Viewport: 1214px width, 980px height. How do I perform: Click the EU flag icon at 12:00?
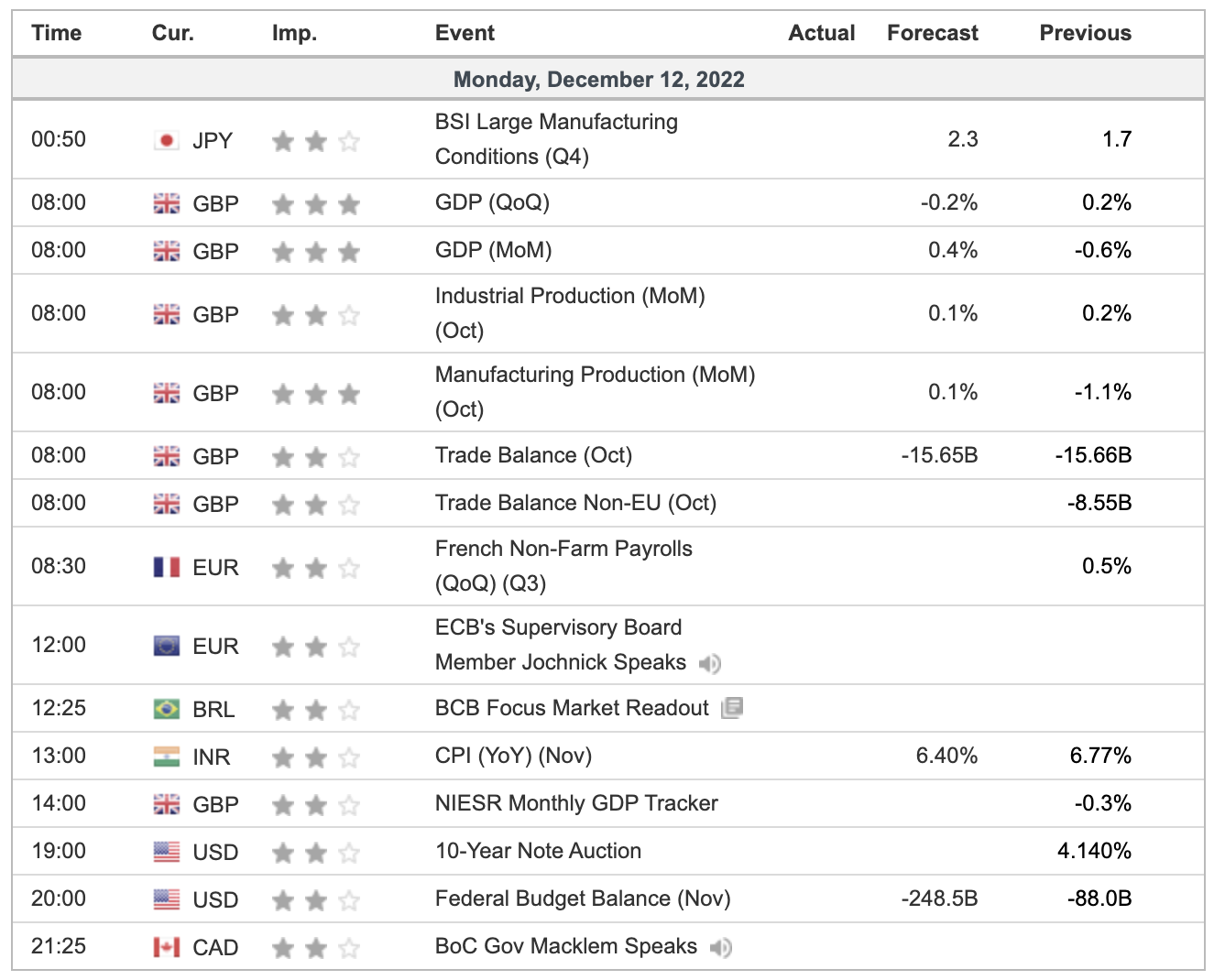click(x=167, y=646)
